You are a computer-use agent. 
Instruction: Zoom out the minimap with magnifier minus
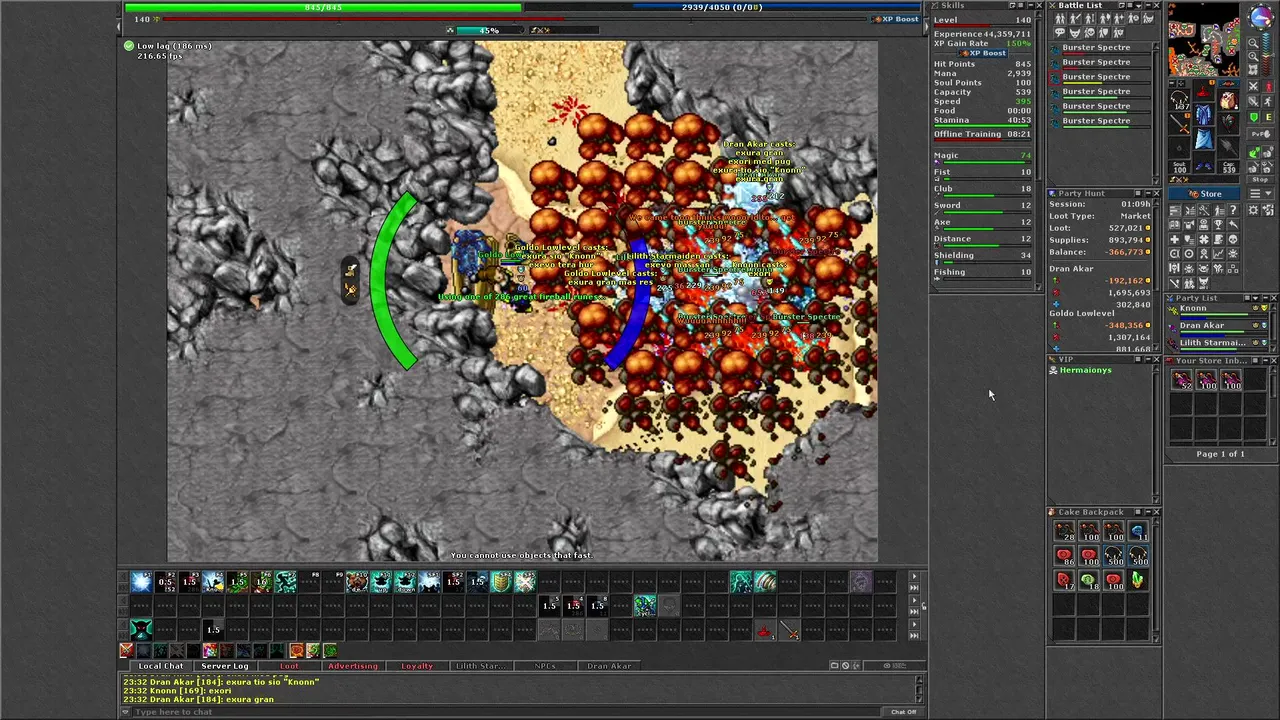tap(1253, 42)
